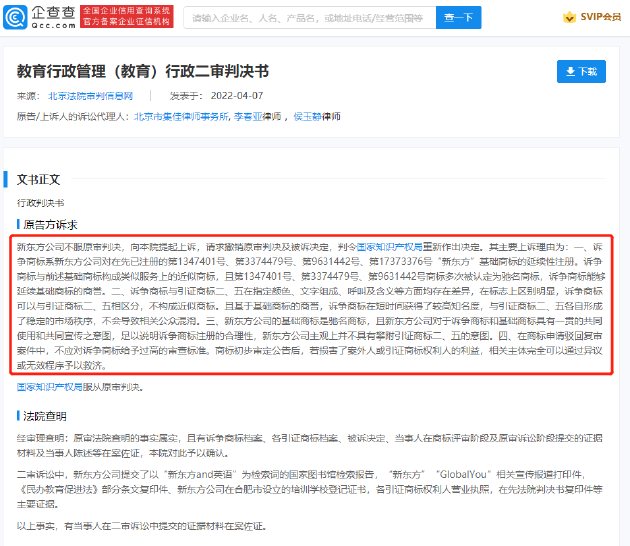Open 国家知识产权局 link inside highlighted paragraph
630x546 pixels.
point(389,247)
